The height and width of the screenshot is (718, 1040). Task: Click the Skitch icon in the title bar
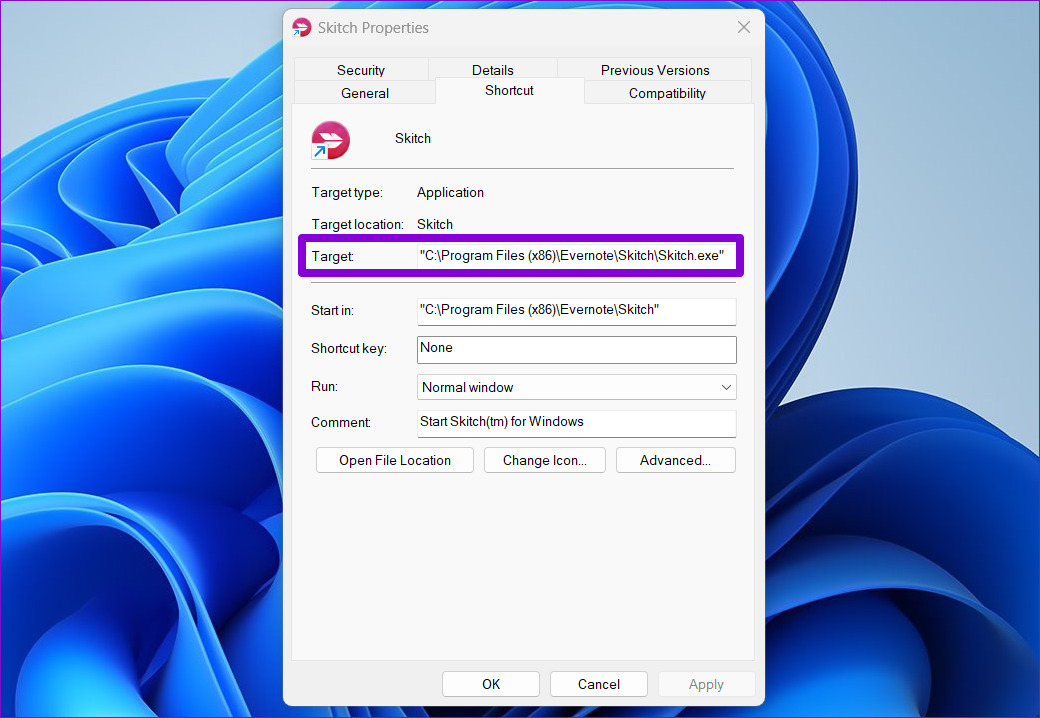coord(302,27)
